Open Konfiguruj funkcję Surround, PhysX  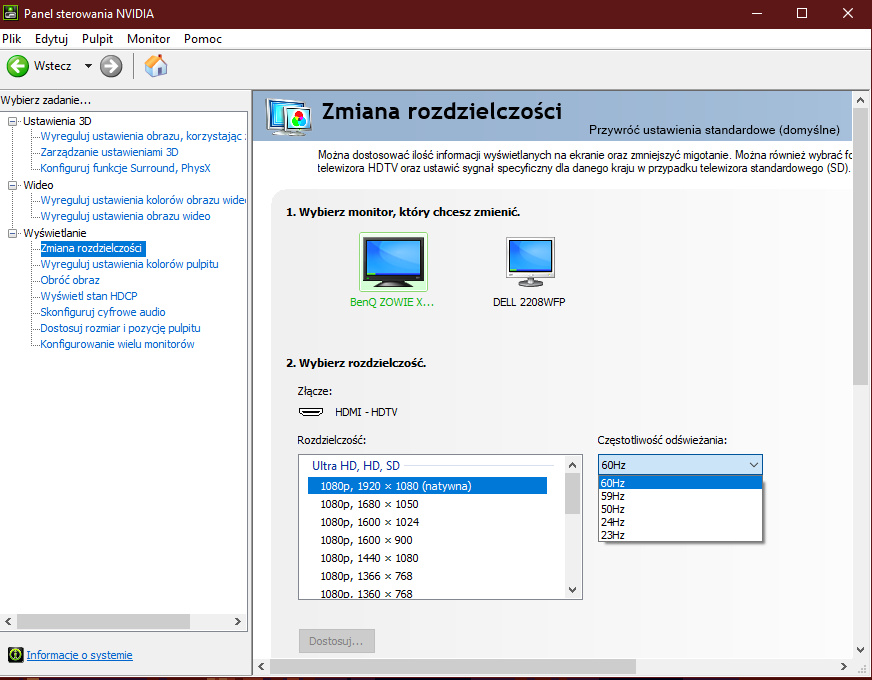126,168
